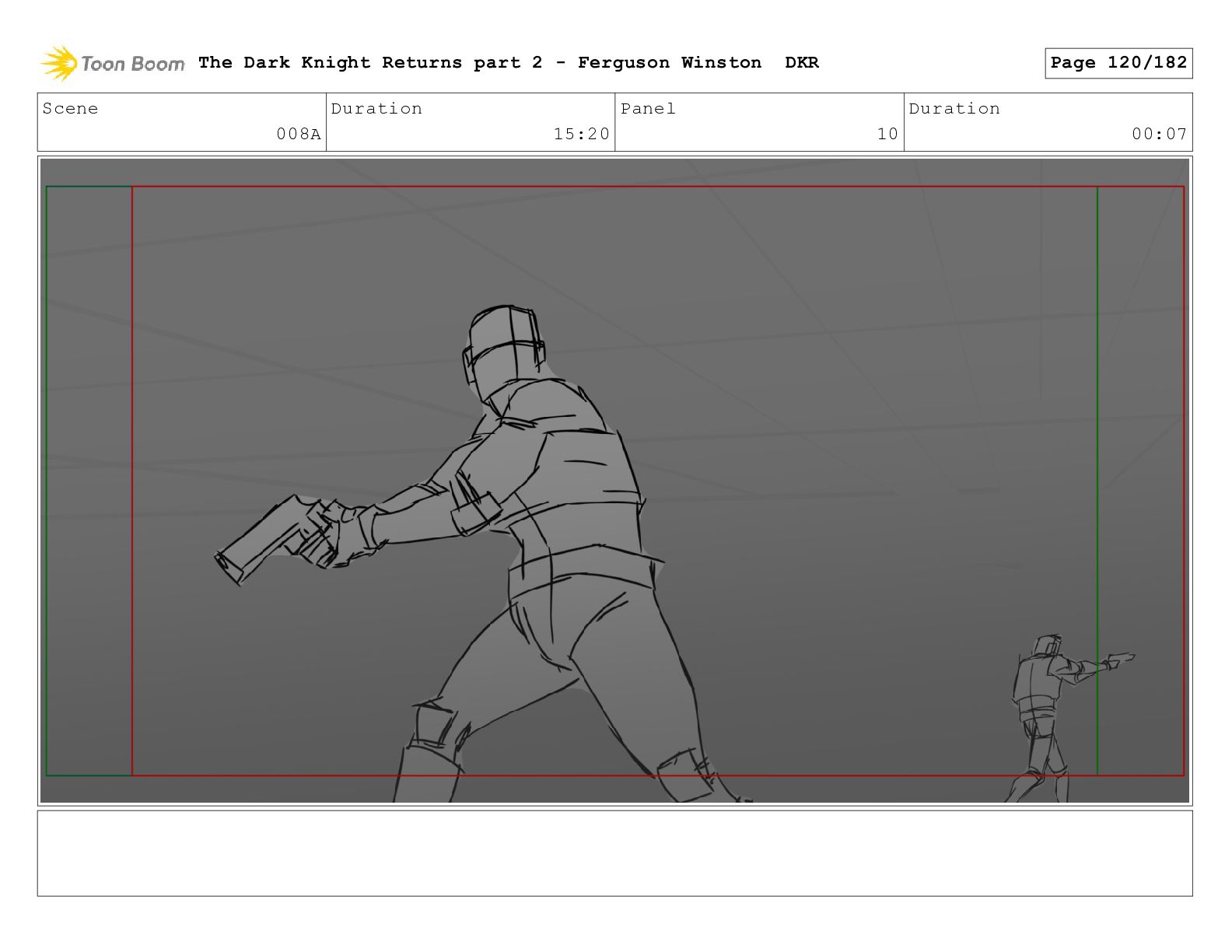Screen dimensions: 1232x952
Task: Click the scene number 008A
Action: pyautogui.click(x=299, y=134)
